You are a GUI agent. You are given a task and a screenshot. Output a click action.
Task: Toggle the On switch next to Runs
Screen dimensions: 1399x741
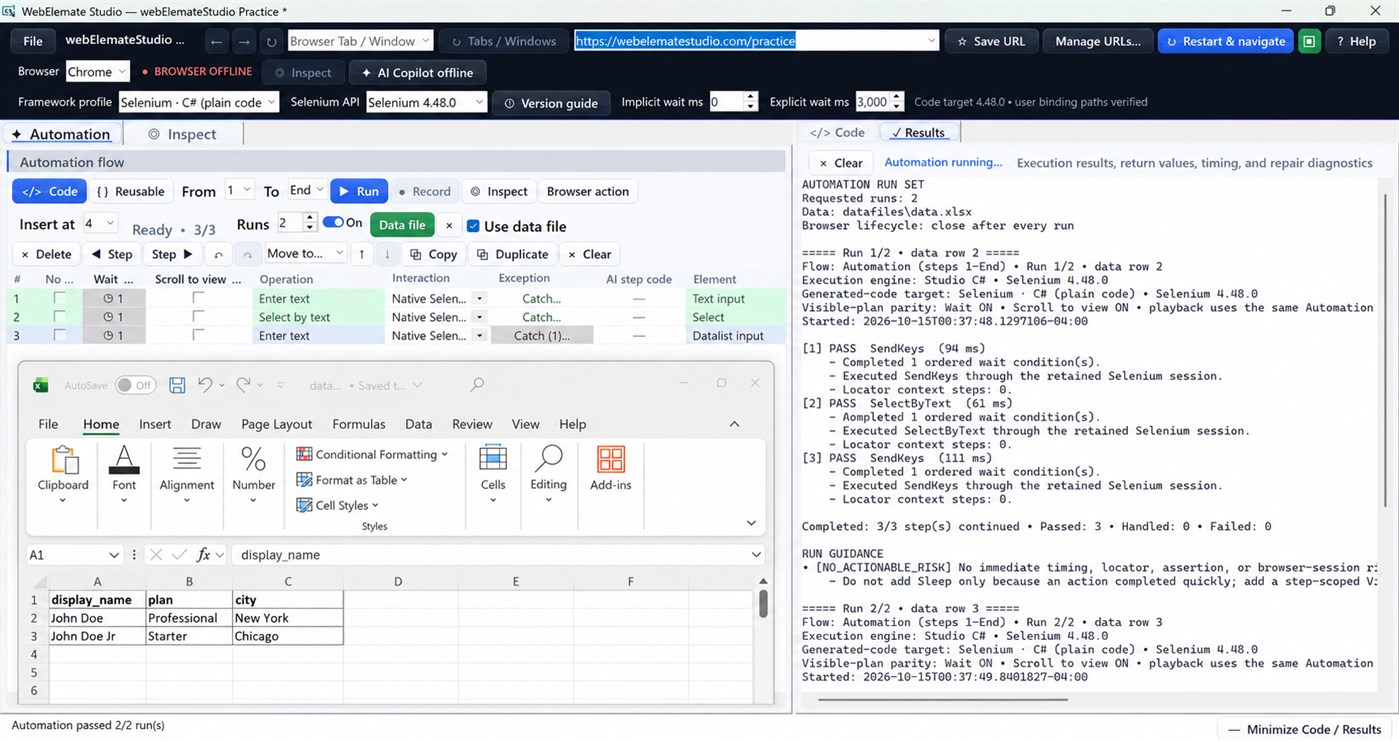333,223
